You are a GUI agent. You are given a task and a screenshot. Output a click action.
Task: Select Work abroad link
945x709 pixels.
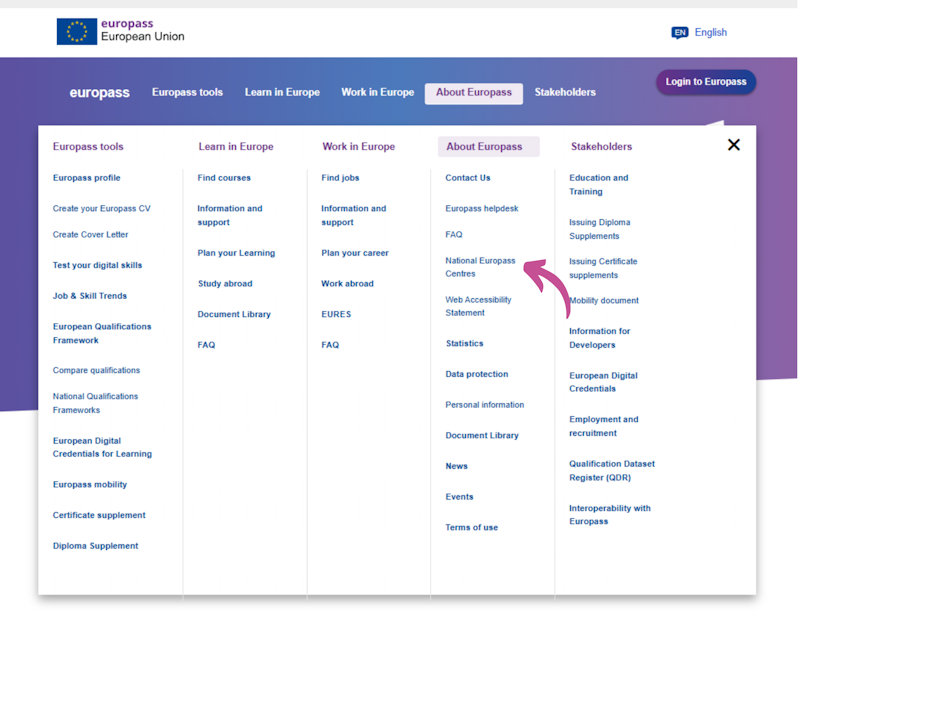[347, 284]
